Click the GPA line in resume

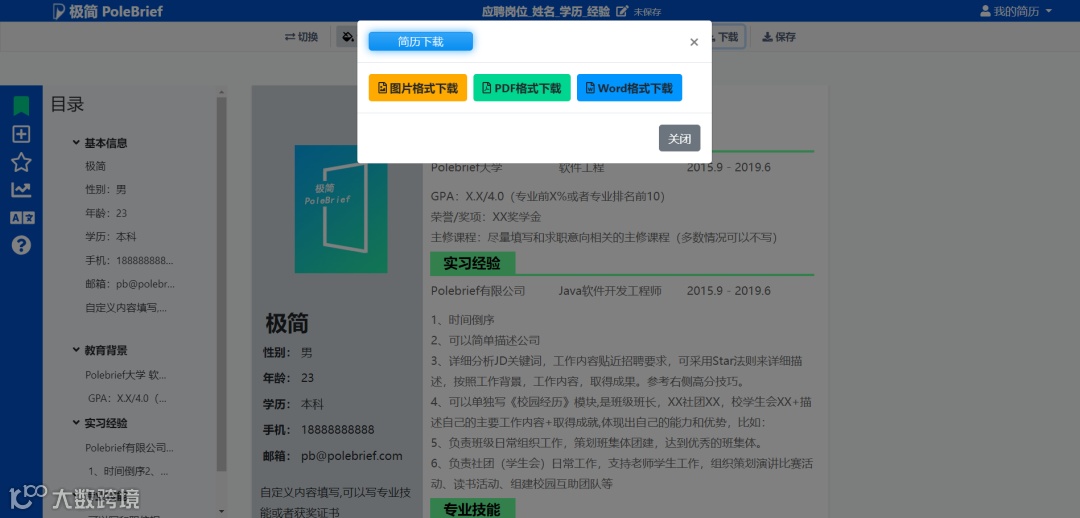coord(548,196)
